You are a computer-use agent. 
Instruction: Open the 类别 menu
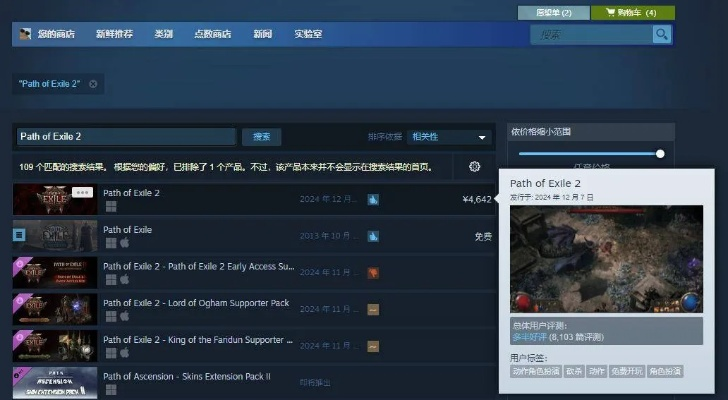tap(163, 34)
